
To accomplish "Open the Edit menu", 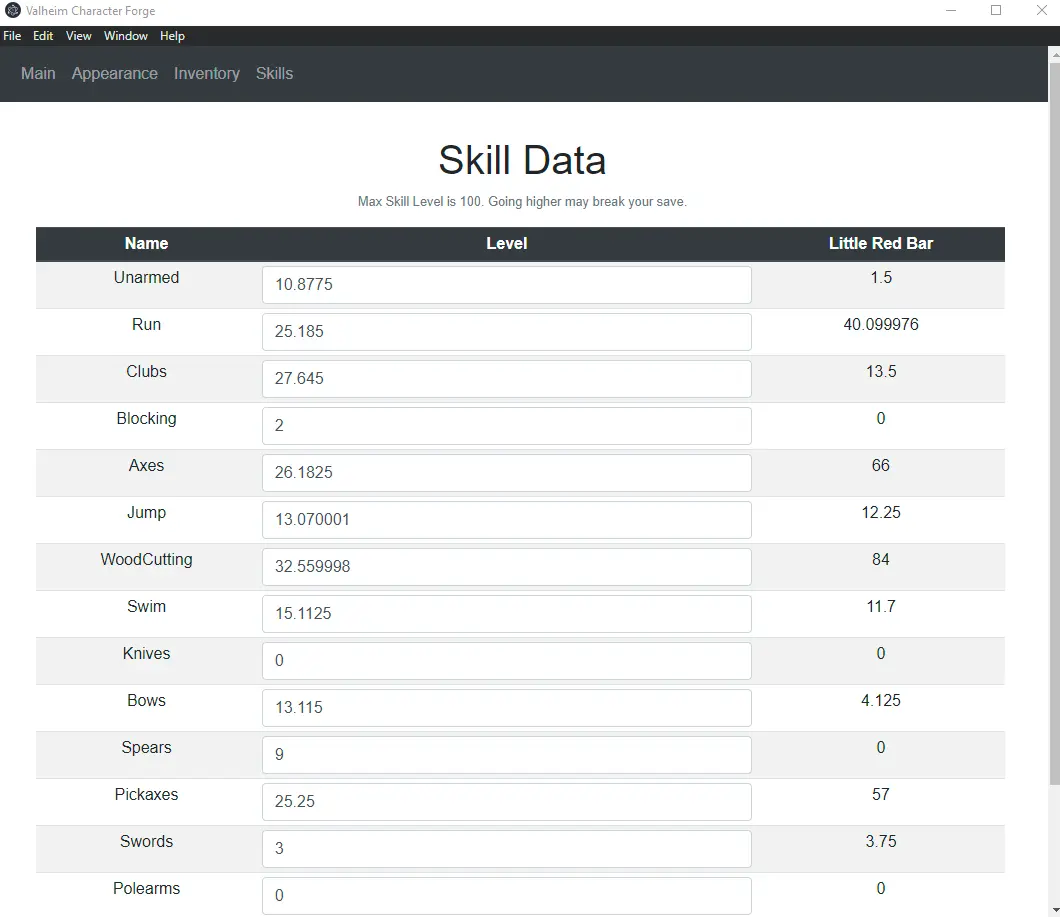I will coord(43,36).
